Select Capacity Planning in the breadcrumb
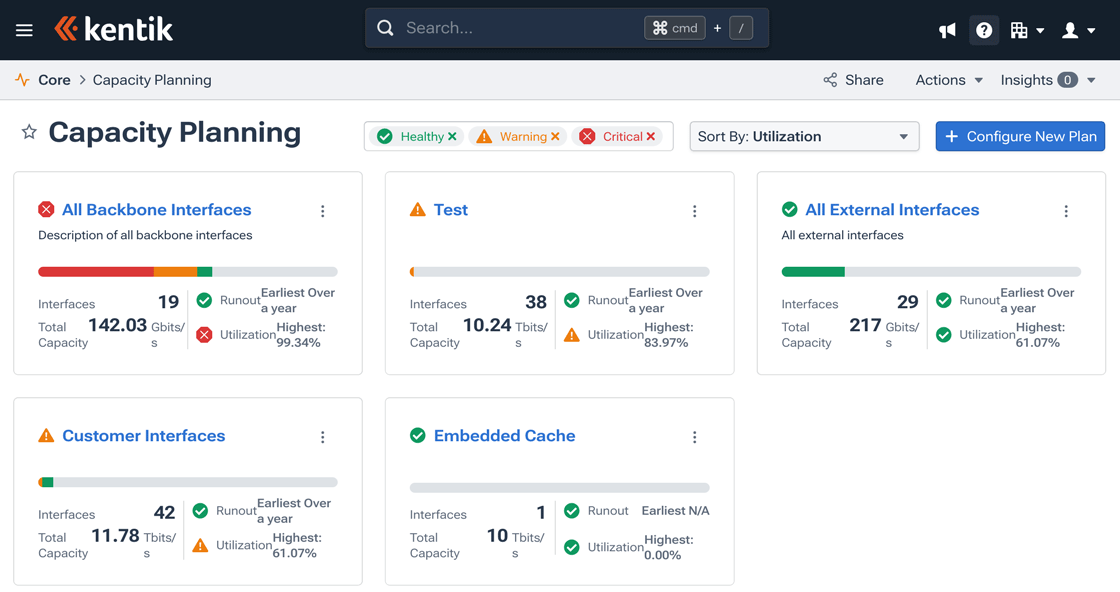Viewport: 1120px width, 592px height. (152, 79)
